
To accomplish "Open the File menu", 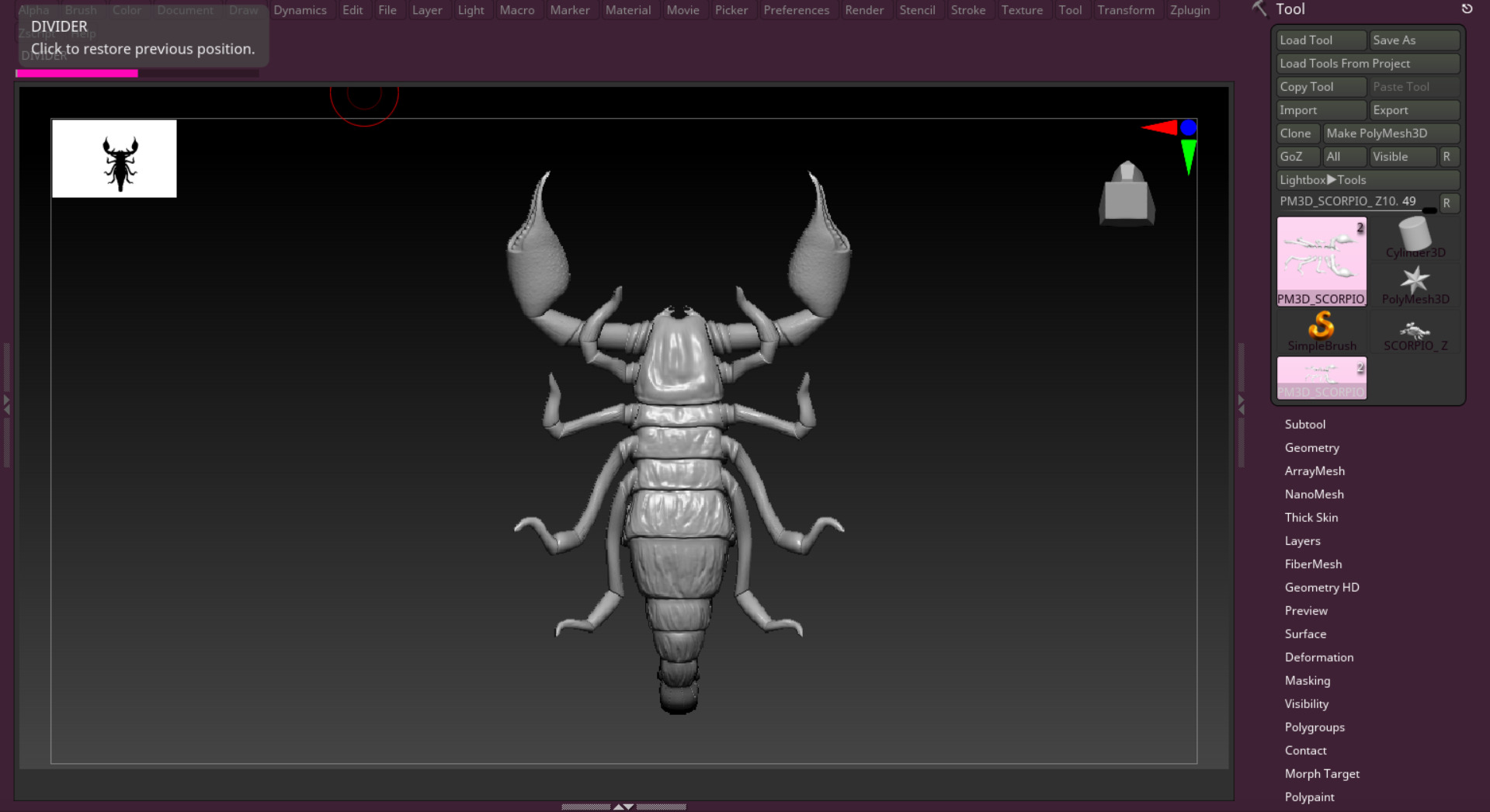I will [387, 10].
